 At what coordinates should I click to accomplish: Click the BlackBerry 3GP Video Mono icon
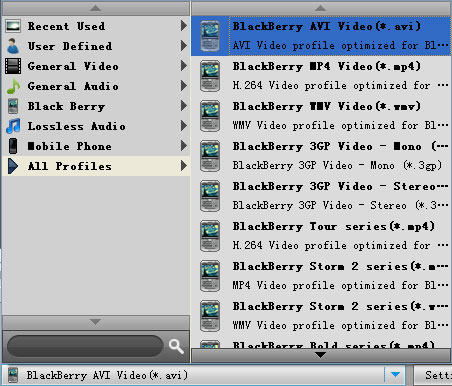click(210, 156)
